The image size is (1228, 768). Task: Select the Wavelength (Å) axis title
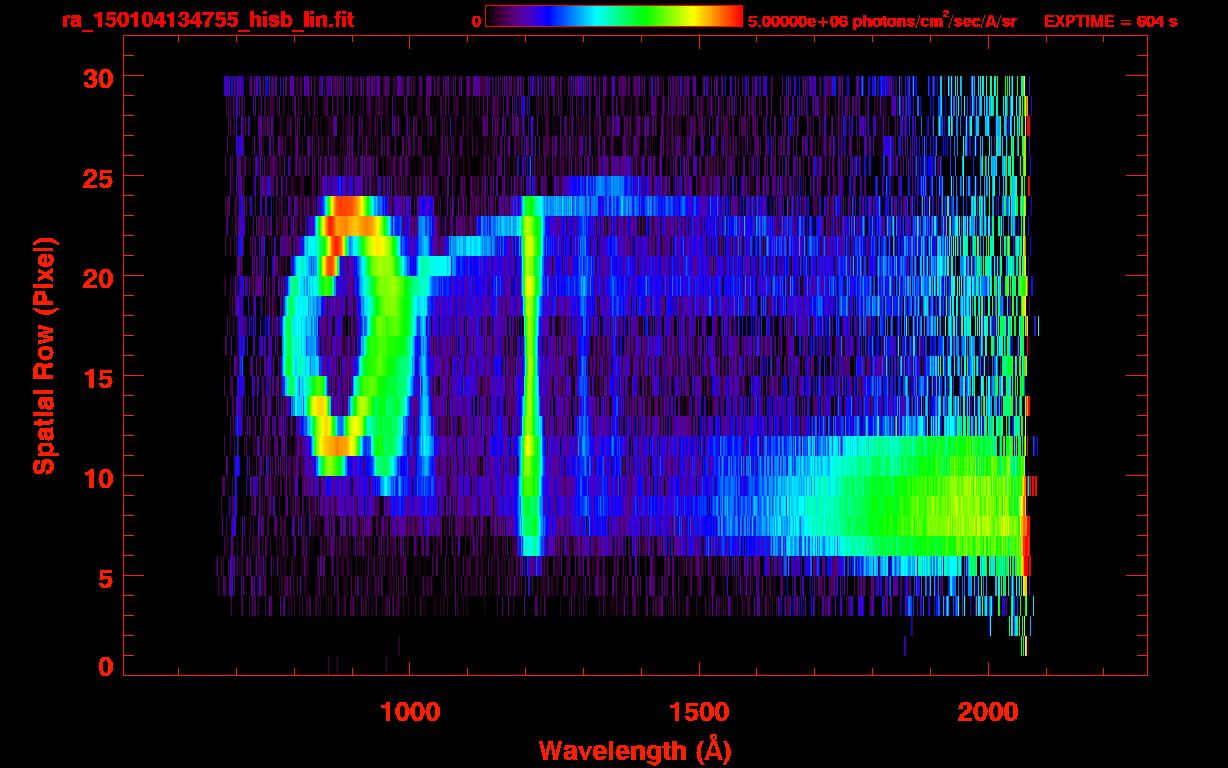click(631, 750)
